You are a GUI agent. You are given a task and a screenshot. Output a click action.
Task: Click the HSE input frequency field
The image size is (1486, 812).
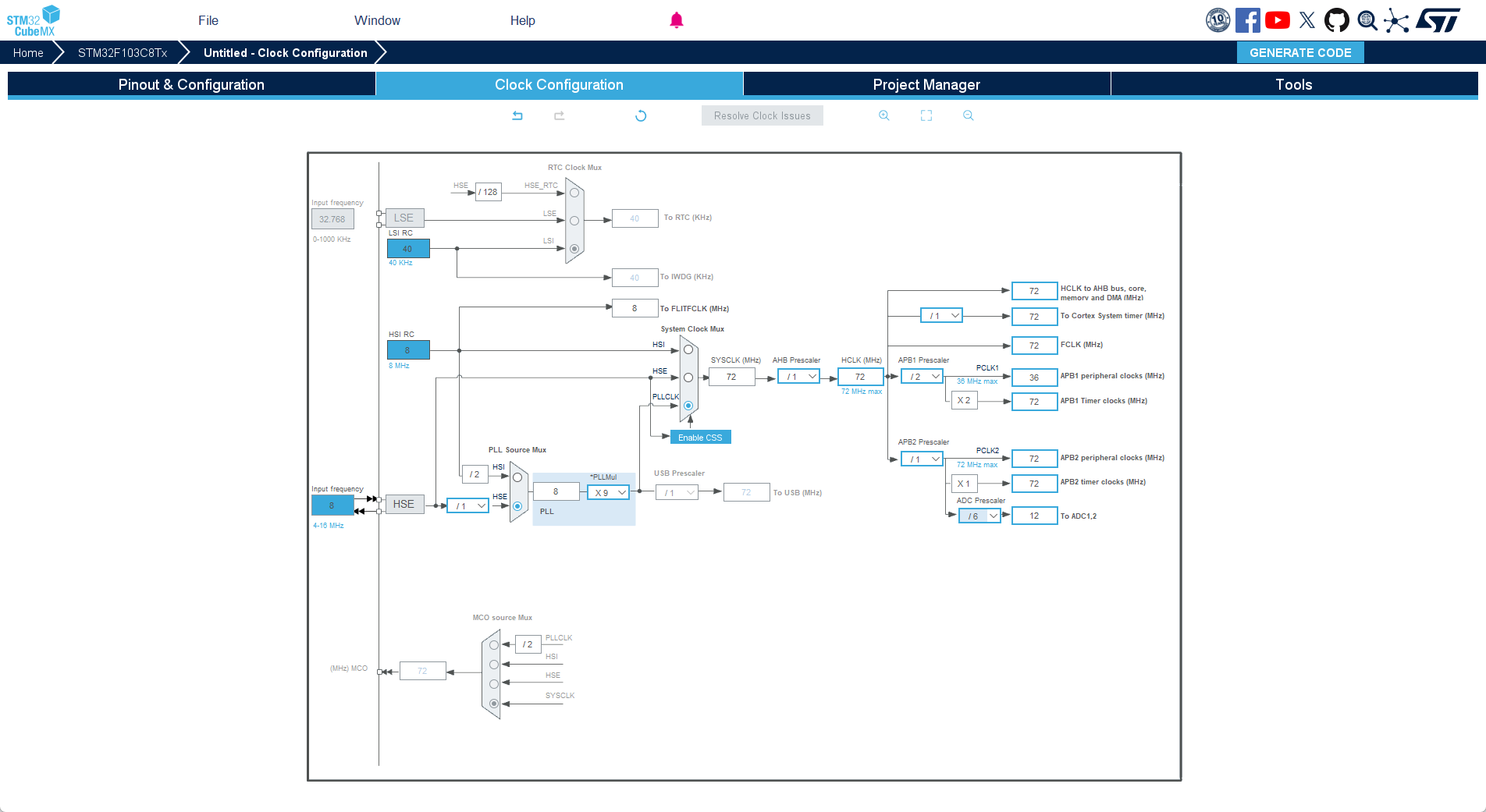pos(332,505)
